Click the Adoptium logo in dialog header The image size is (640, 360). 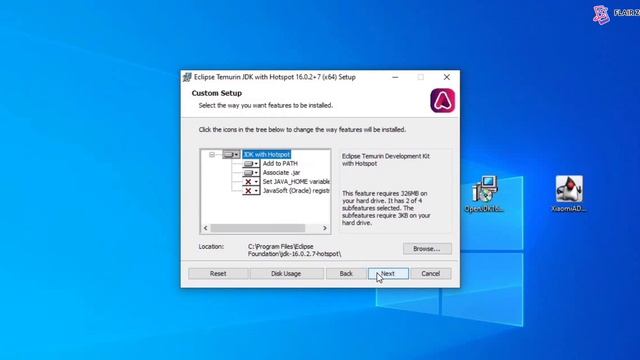[442, 100]
